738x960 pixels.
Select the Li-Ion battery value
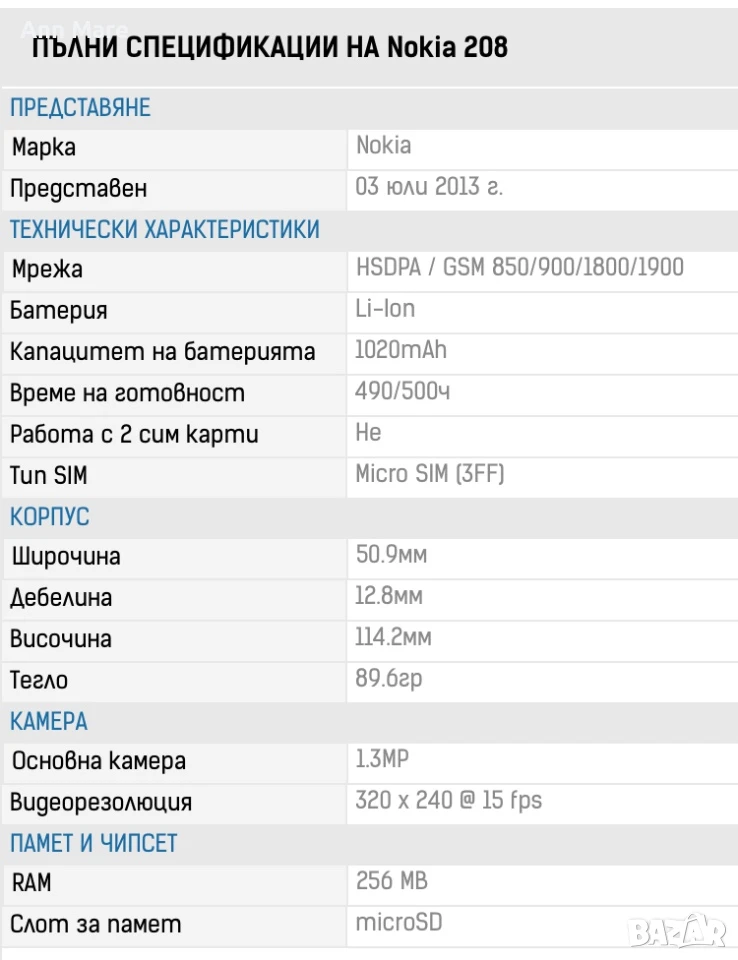click(x=385, y=309)
